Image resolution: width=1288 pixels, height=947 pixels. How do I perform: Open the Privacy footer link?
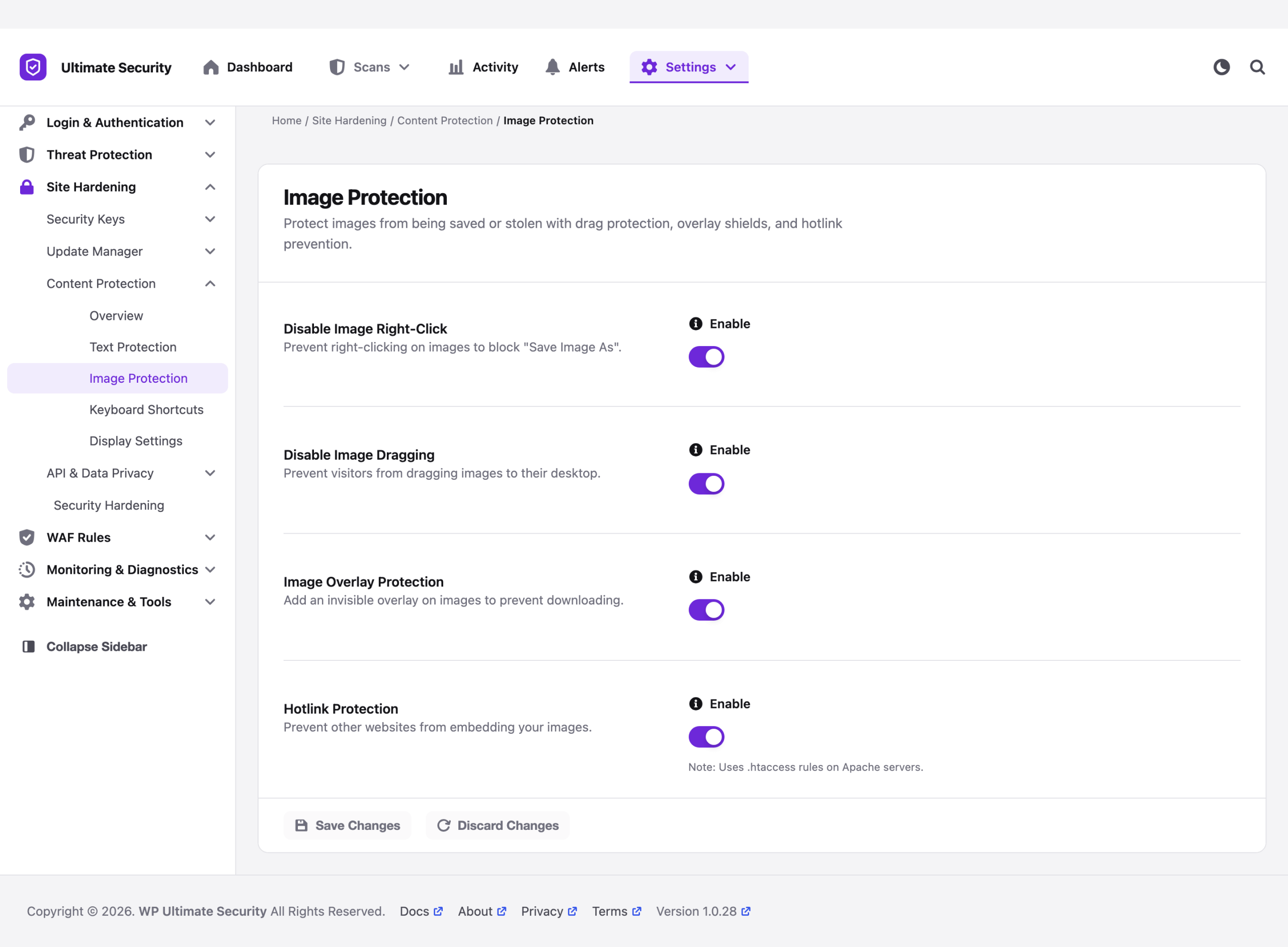pyautogui.click(x=549, y=911)
